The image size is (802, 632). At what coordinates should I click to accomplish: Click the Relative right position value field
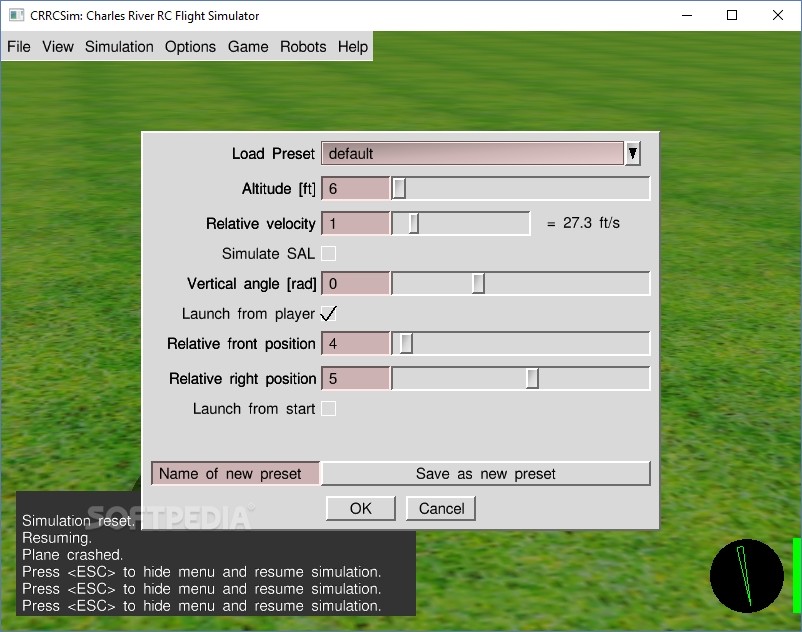coord(355,379)
